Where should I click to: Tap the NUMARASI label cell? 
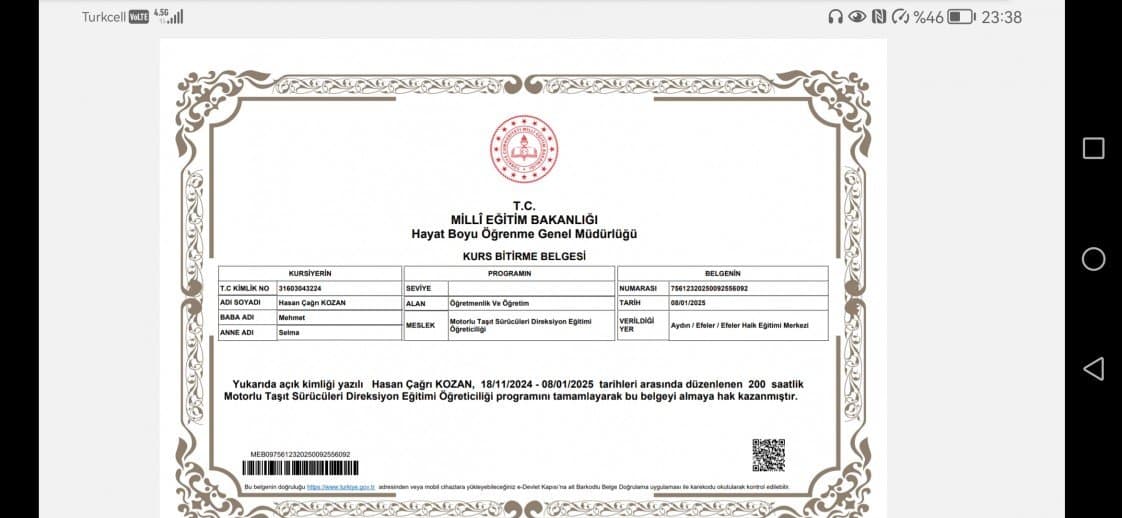coord(643,288)
